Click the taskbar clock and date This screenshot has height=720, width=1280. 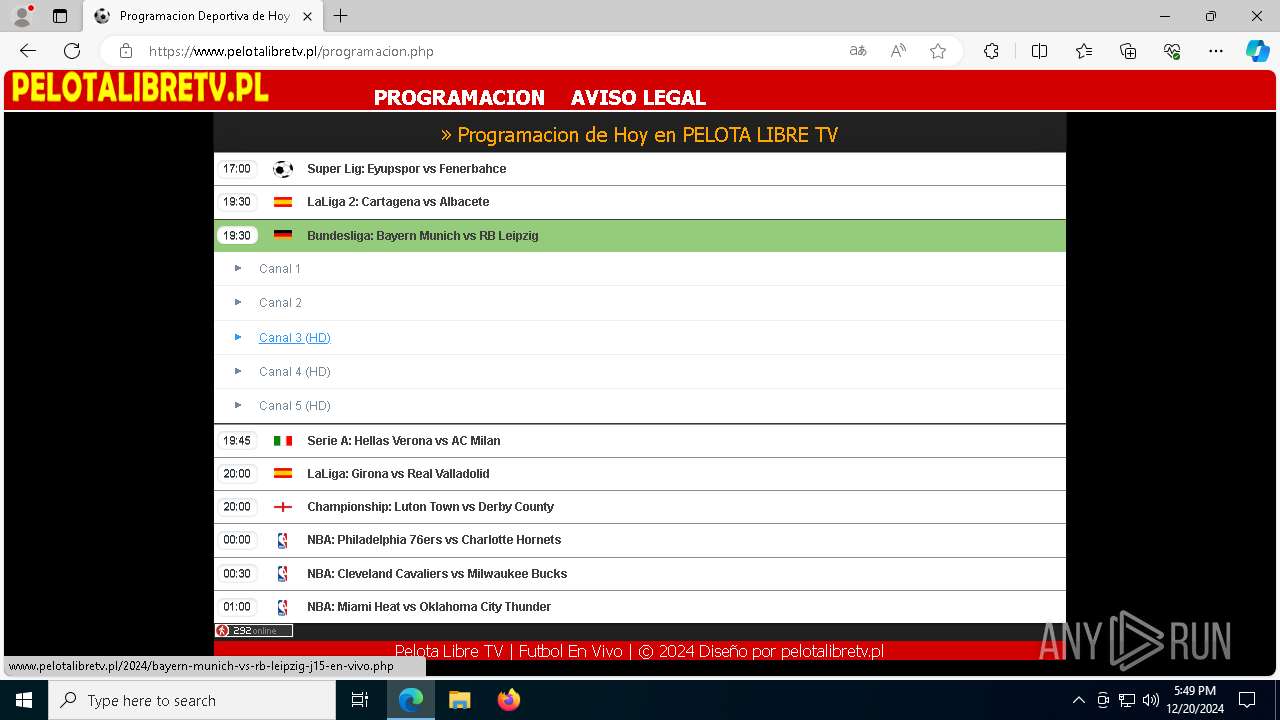(1195, 700)
